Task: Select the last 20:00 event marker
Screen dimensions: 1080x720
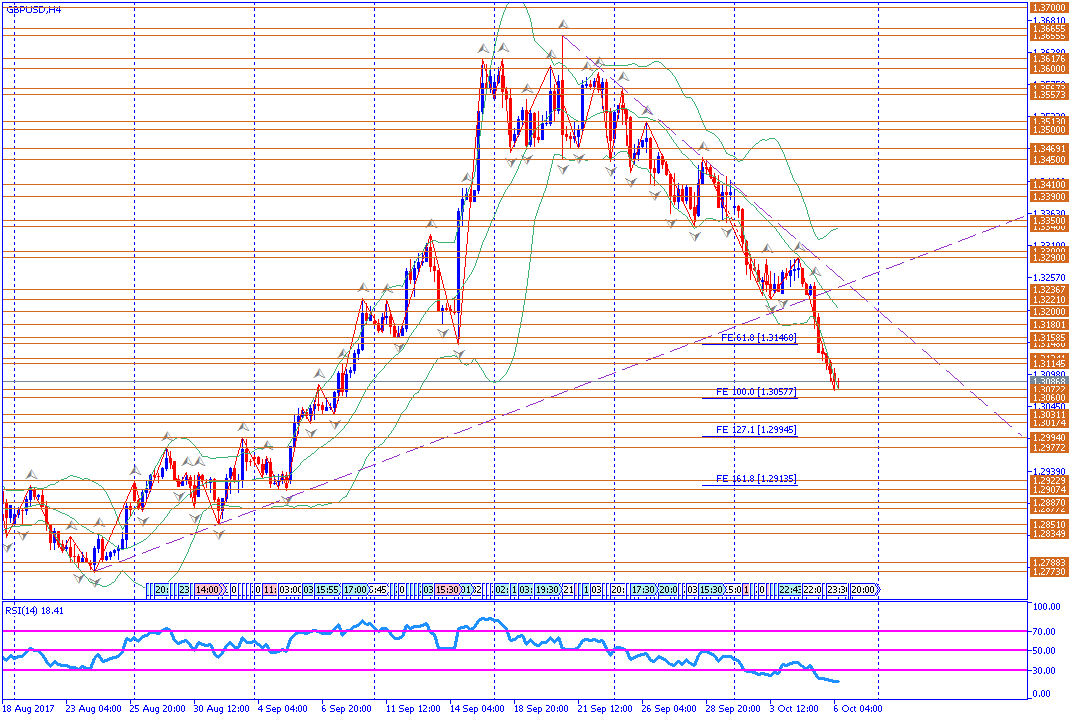Action: pyautogui.click(x=863, y=590)
